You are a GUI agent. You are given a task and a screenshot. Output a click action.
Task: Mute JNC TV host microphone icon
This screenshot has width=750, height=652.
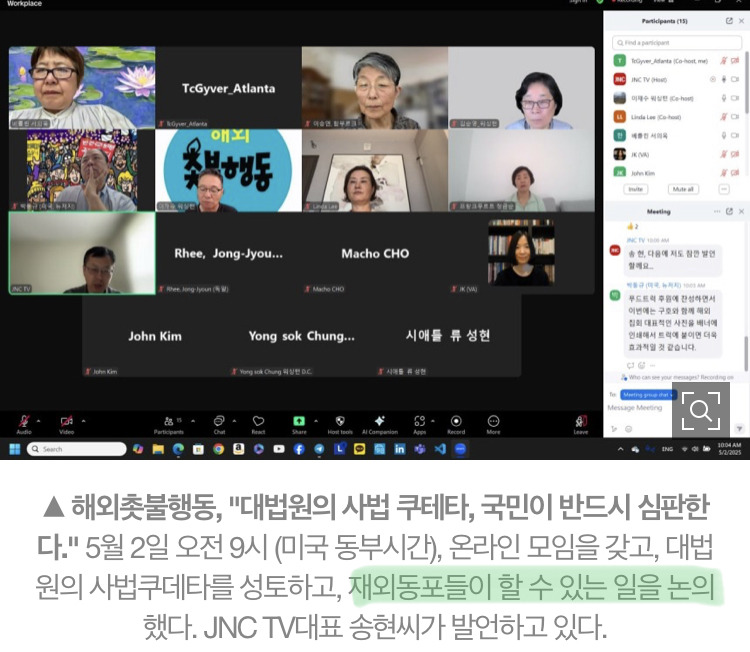[724, 79]
